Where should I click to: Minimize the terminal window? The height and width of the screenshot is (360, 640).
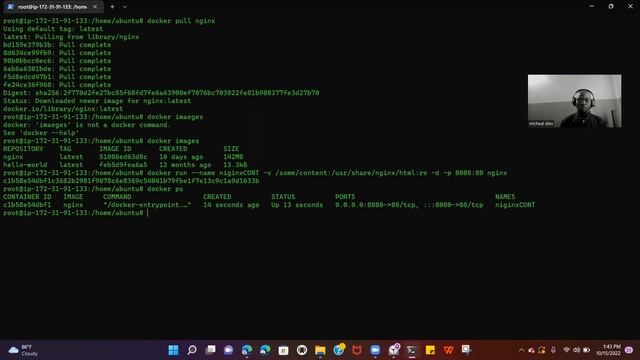pos(591,7)
